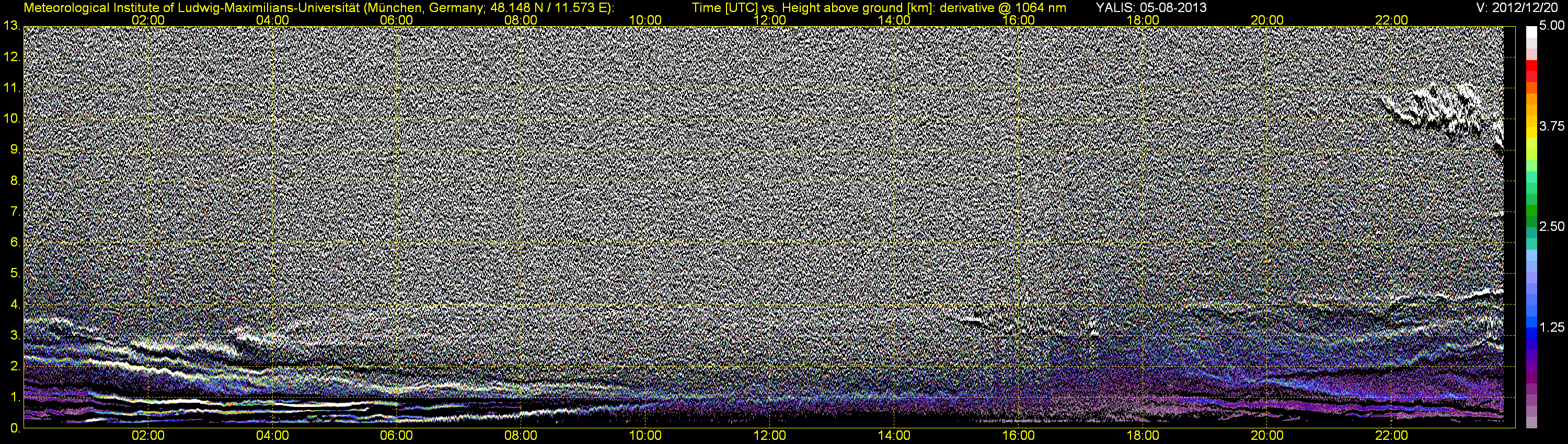Click the 12:00 label on the top time axis
The width and height of the screenshot is (1568, 444).
(769, 20)
